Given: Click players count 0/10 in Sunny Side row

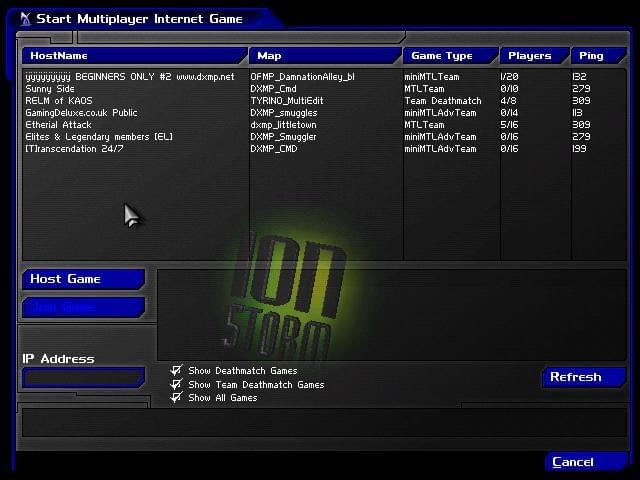Looking at the screenshot, I should [509, 89].
